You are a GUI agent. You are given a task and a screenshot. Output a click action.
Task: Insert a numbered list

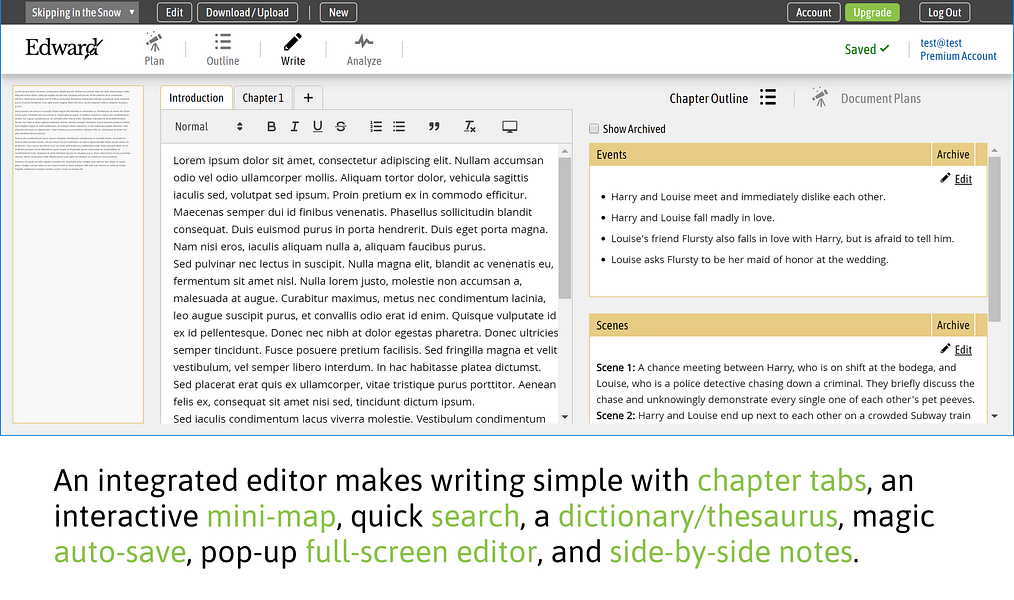pyautogui.click(x=376, y=127)
